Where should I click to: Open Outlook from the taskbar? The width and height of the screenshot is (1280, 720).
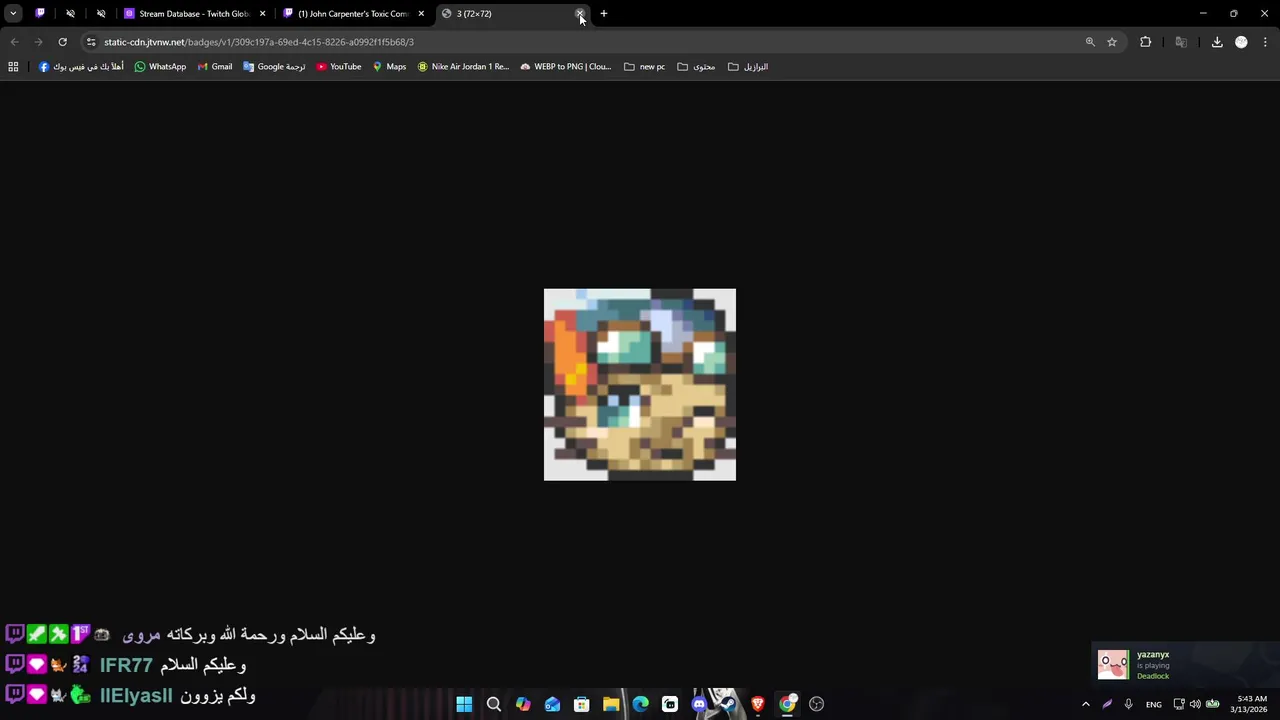click(552, 704)
